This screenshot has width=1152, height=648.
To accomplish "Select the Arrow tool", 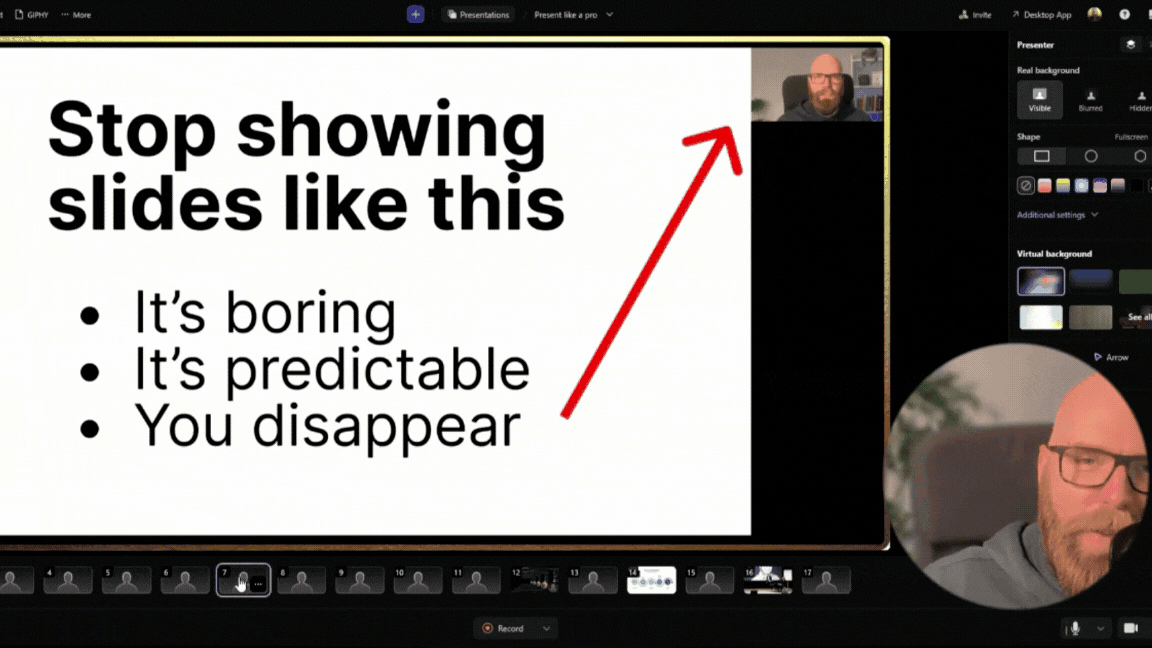I will click(x=1111, y=357).
